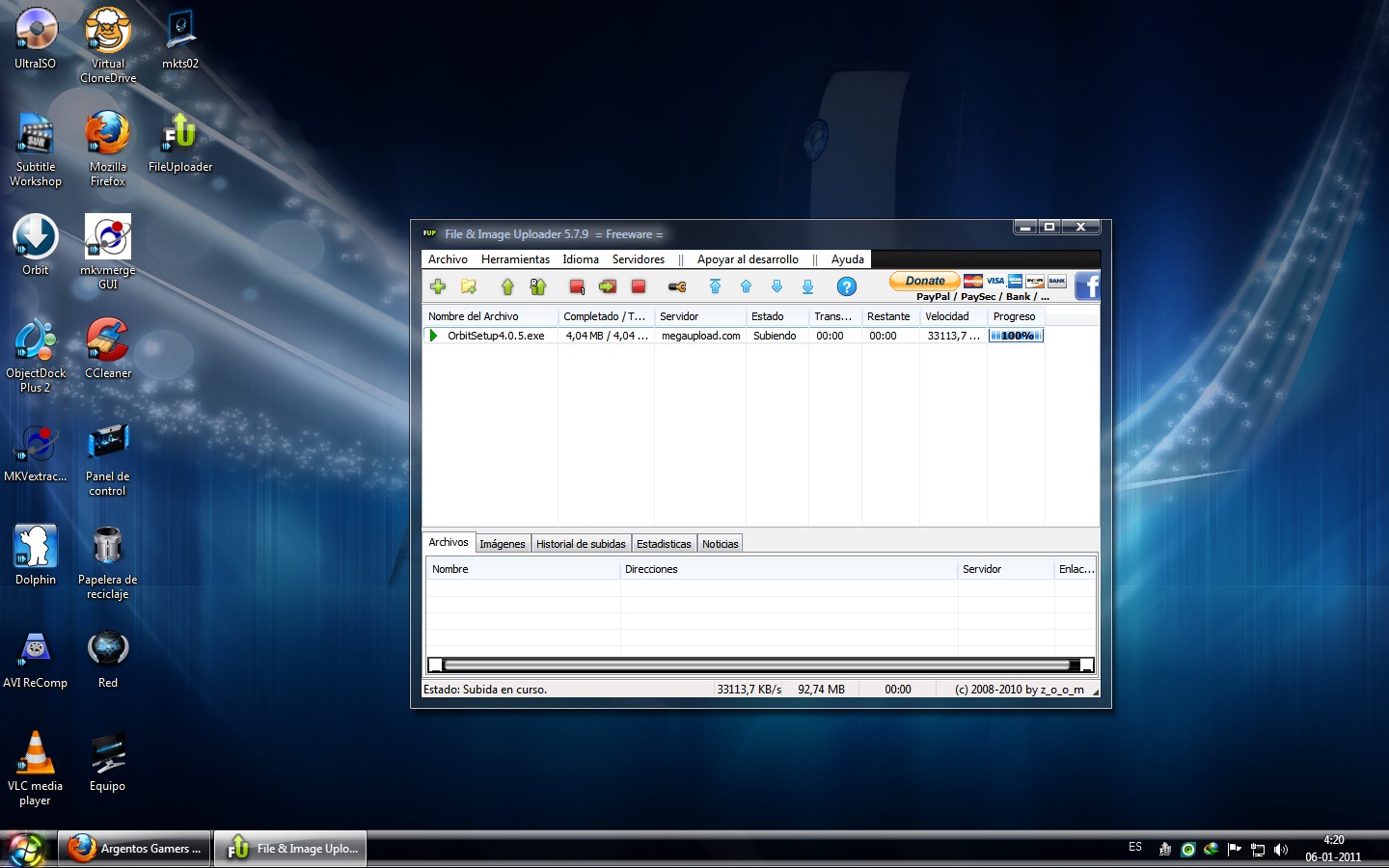Open the UltraISO desktop icon
The image size is (1389, 868).
pyautogui.click(x=36, y=40)
